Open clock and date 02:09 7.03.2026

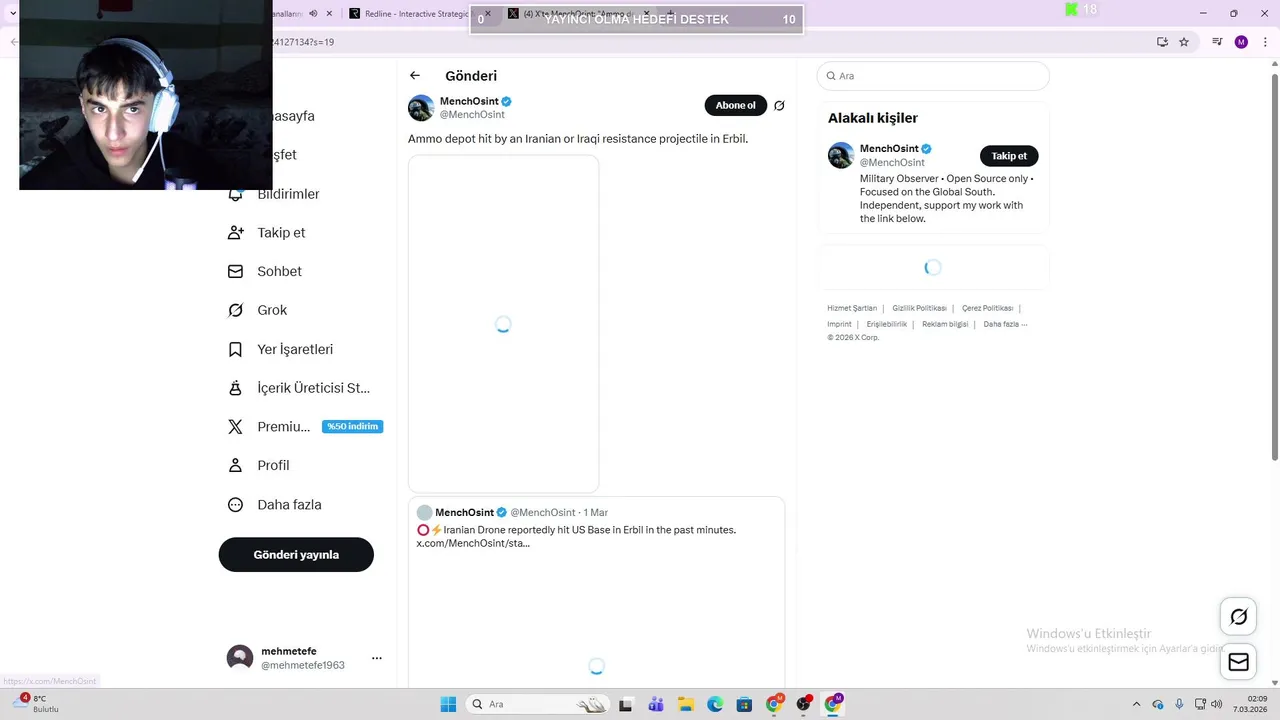1251,704
